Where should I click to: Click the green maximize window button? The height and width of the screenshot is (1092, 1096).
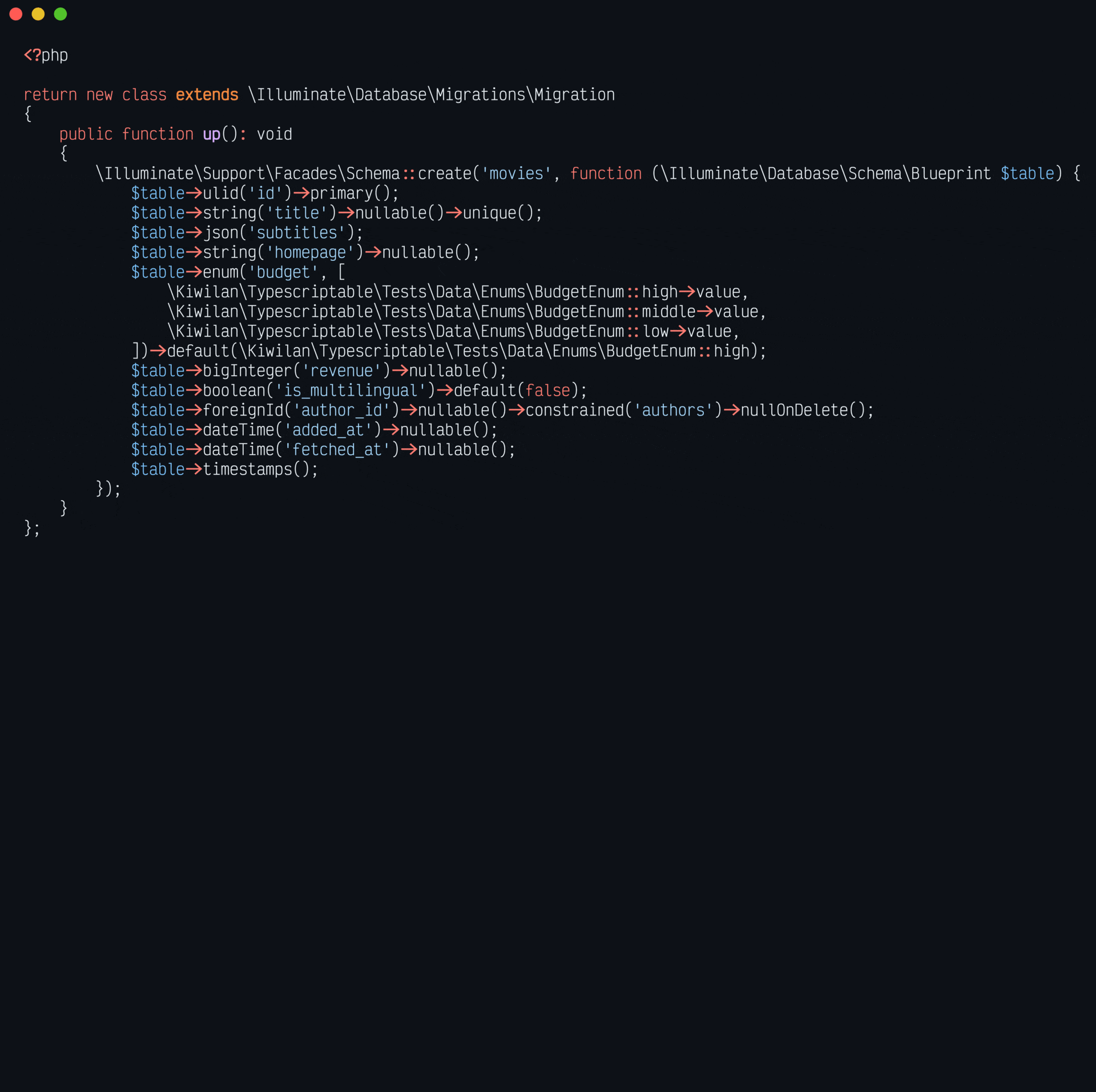click(x=61, y=14)
